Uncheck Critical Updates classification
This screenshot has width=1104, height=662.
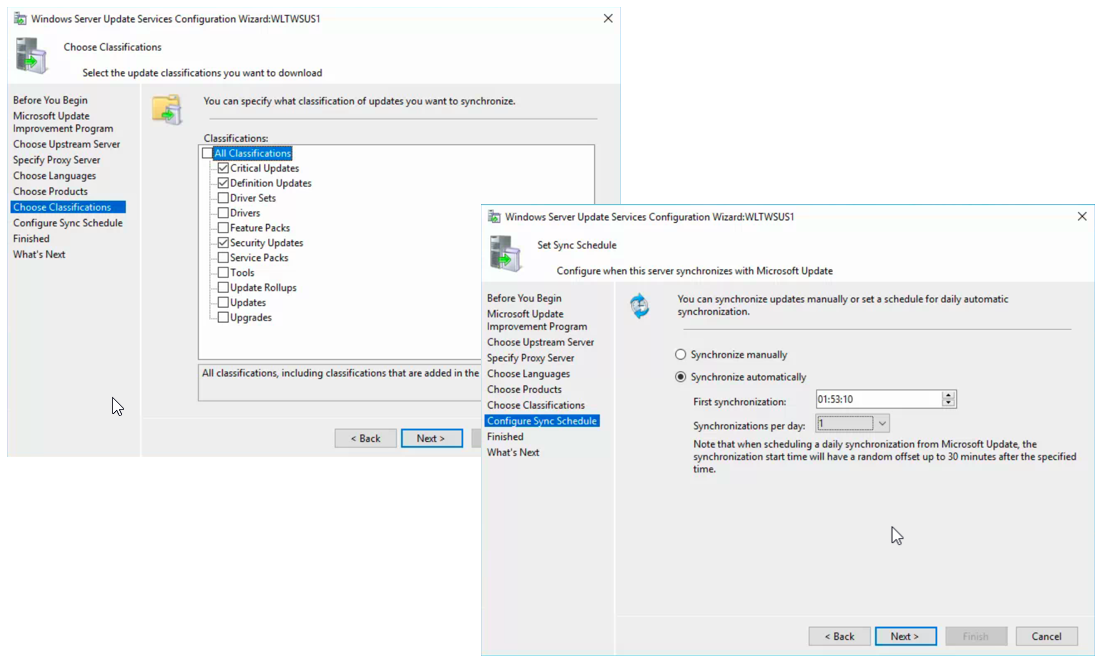(223, 168)
